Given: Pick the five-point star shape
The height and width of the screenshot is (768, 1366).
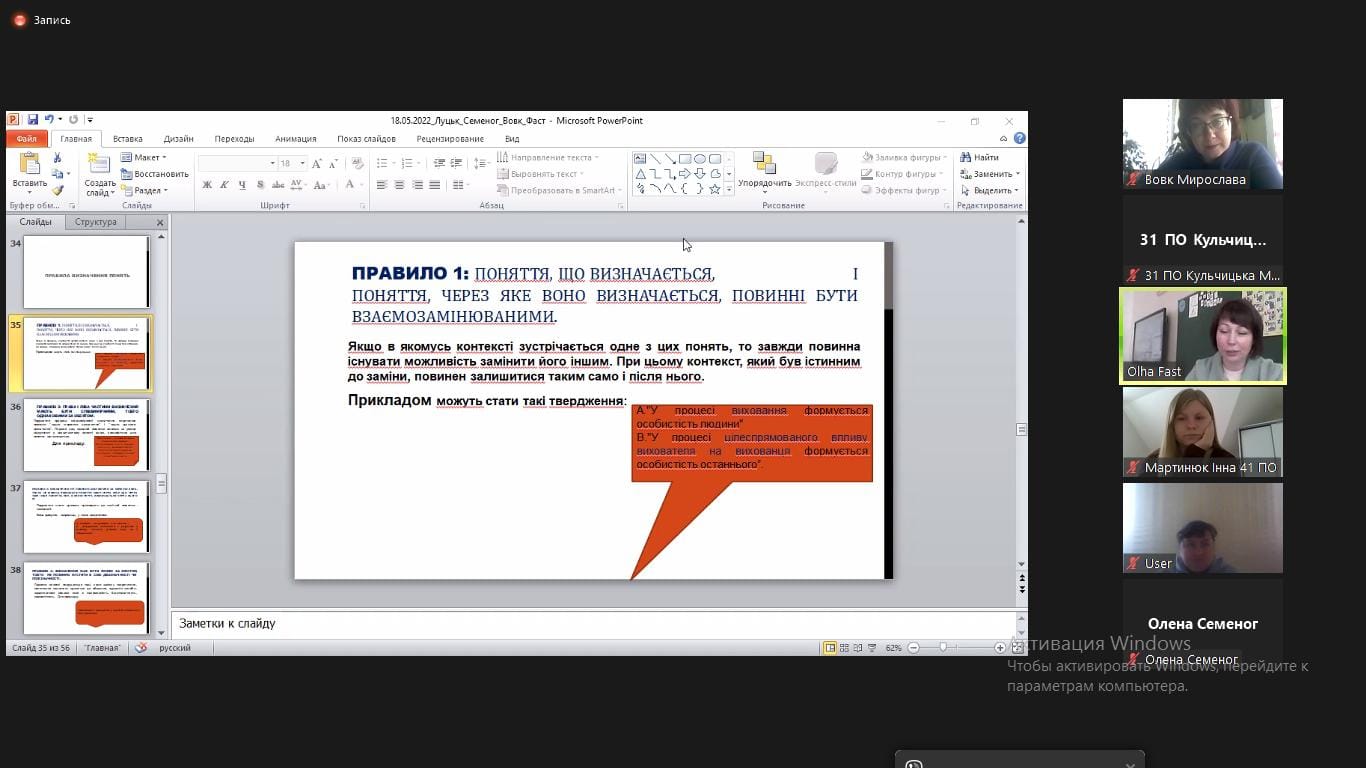Looking at the screenshot, I should coord(715,189).
